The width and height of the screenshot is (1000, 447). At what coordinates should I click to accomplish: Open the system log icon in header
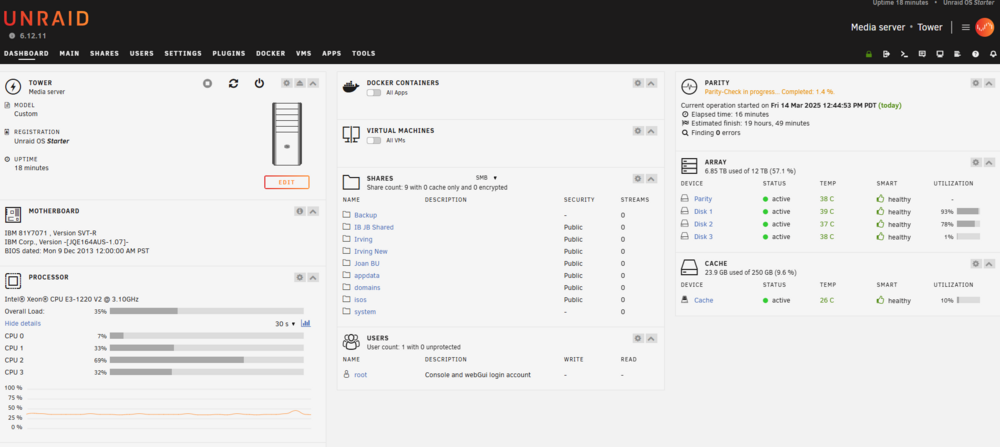957,54
